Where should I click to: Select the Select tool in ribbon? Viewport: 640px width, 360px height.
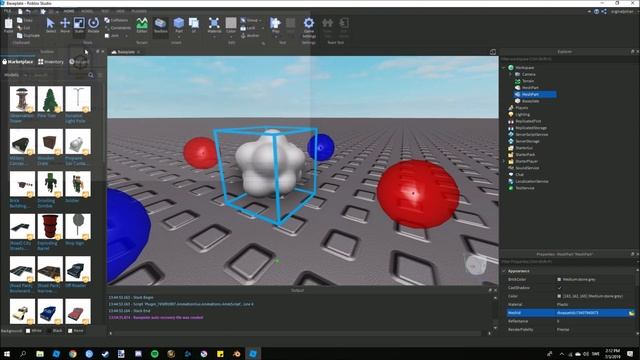(50, 25)
